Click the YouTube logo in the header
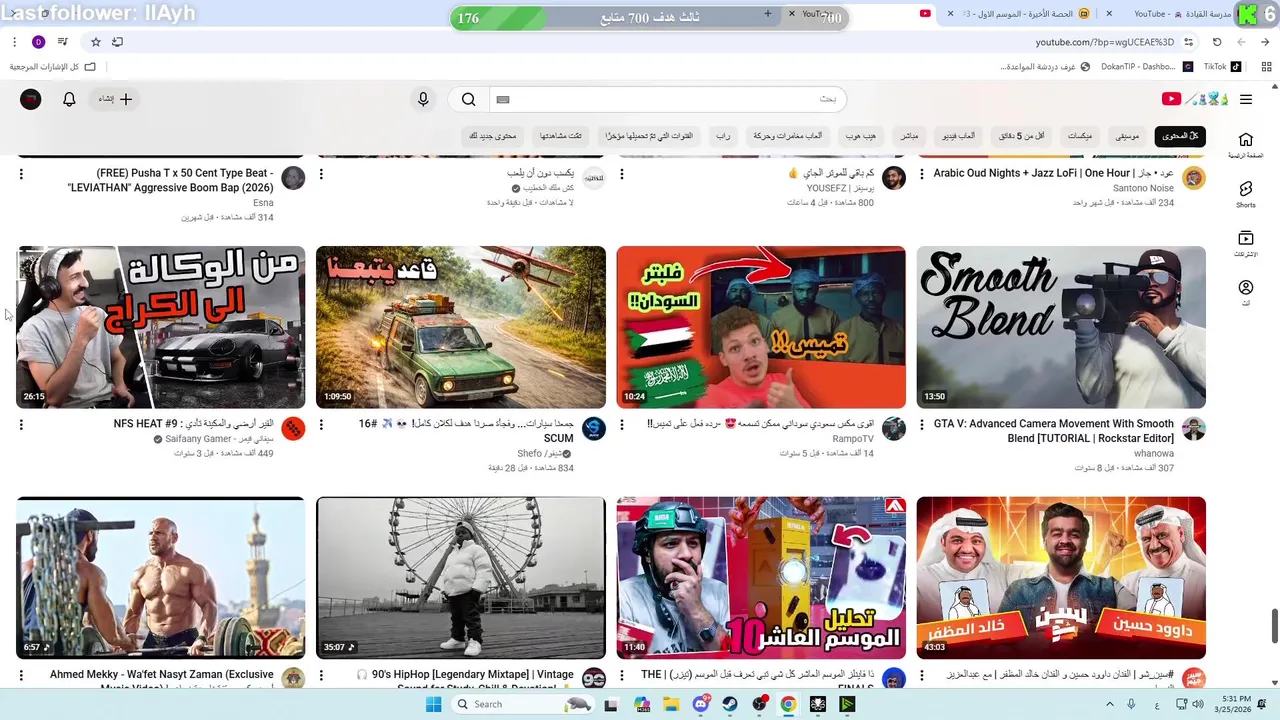 [x=1194, y=99]
